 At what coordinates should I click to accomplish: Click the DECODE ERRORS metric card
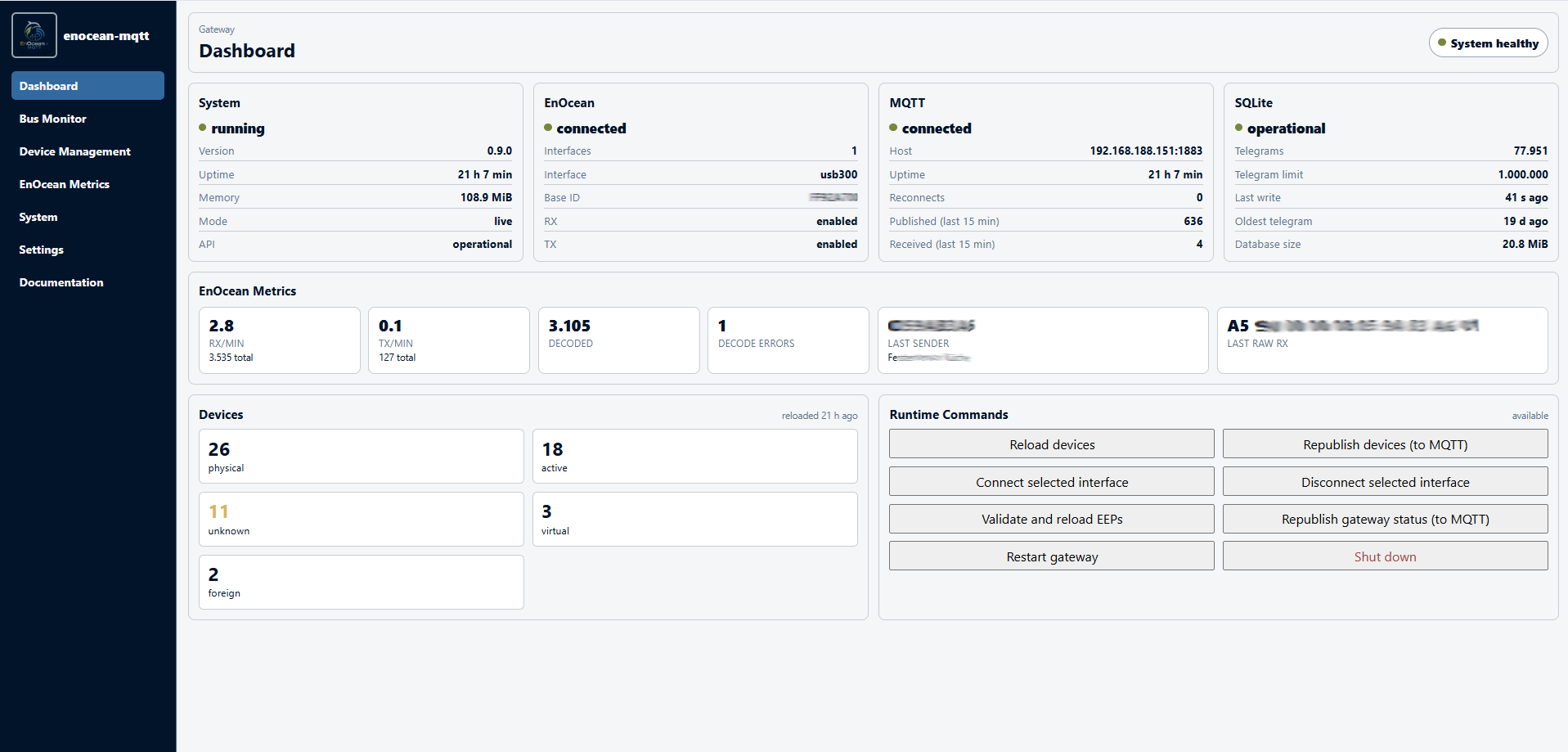(788, 340)
